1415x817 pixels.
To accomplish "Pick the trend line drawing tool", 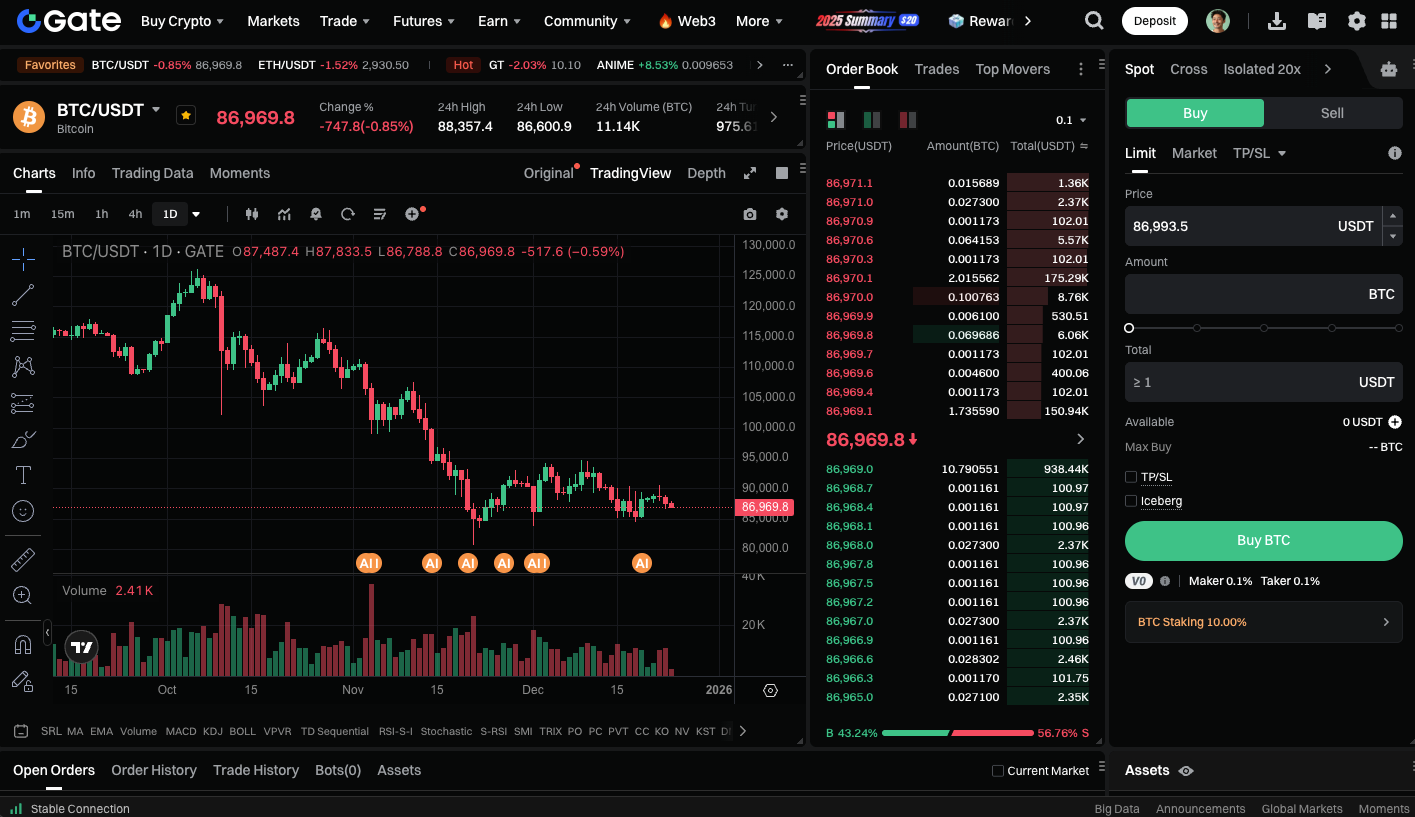I will 23,295.
